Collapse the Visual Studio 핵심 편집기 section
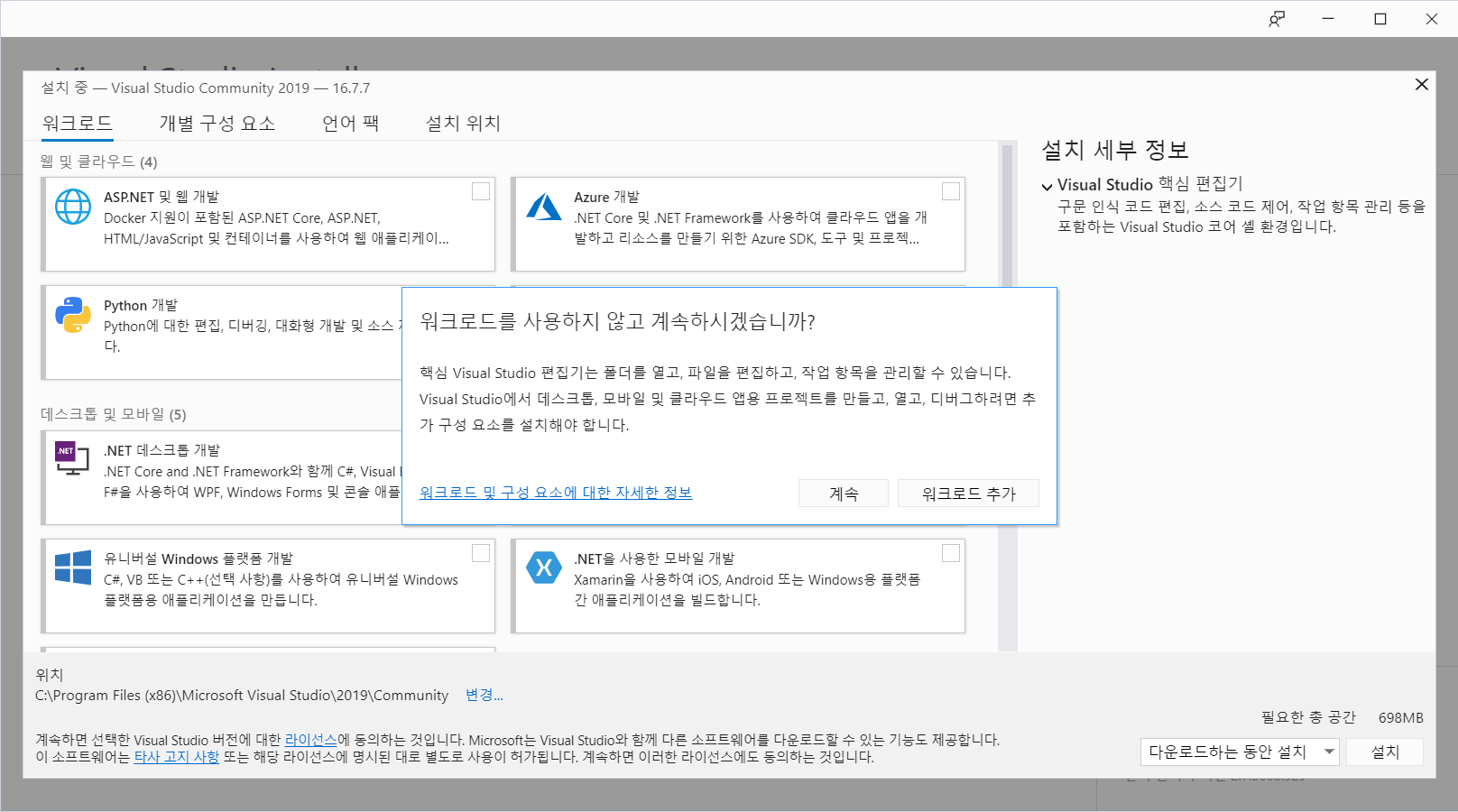Viewport: 1458px width, 812px height. pos(1047,187)
